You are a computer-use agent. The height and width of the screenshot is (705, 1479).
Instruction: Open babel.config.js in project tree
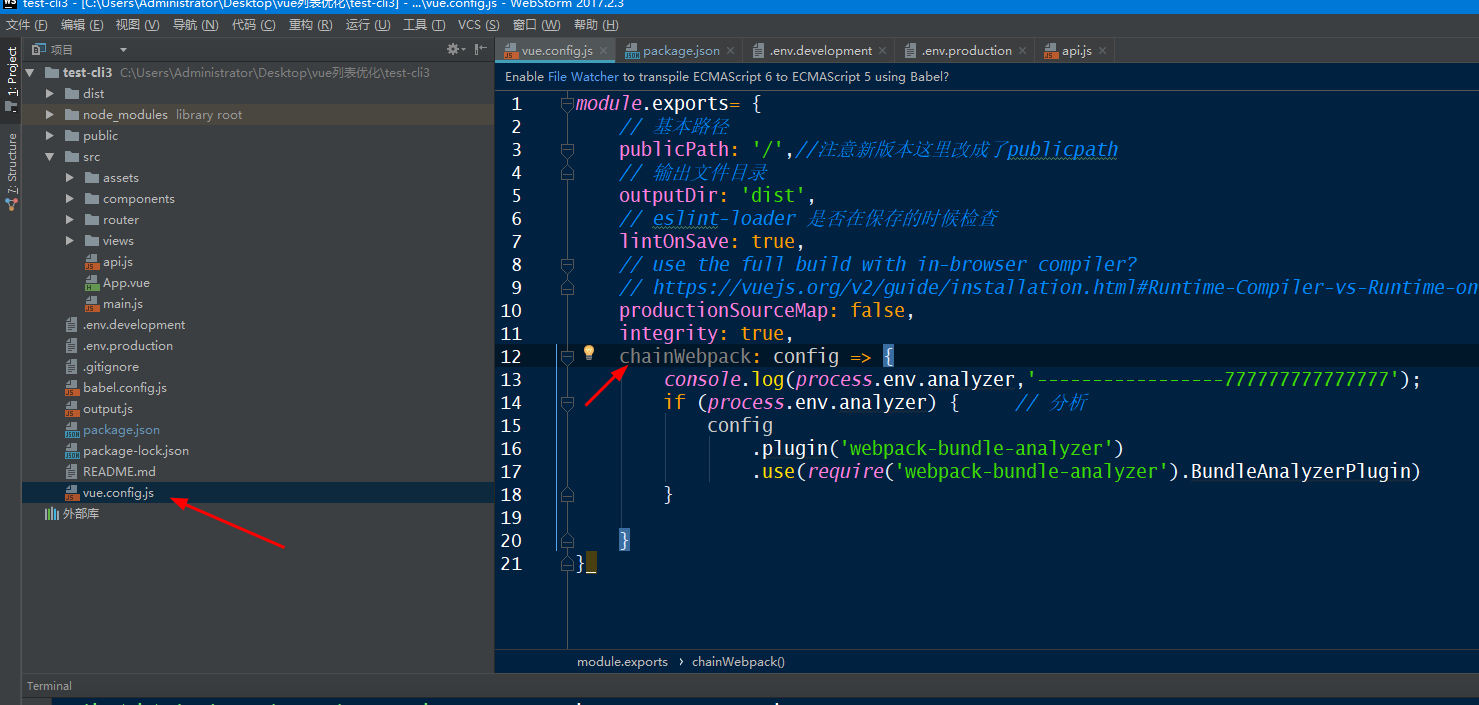124,388
